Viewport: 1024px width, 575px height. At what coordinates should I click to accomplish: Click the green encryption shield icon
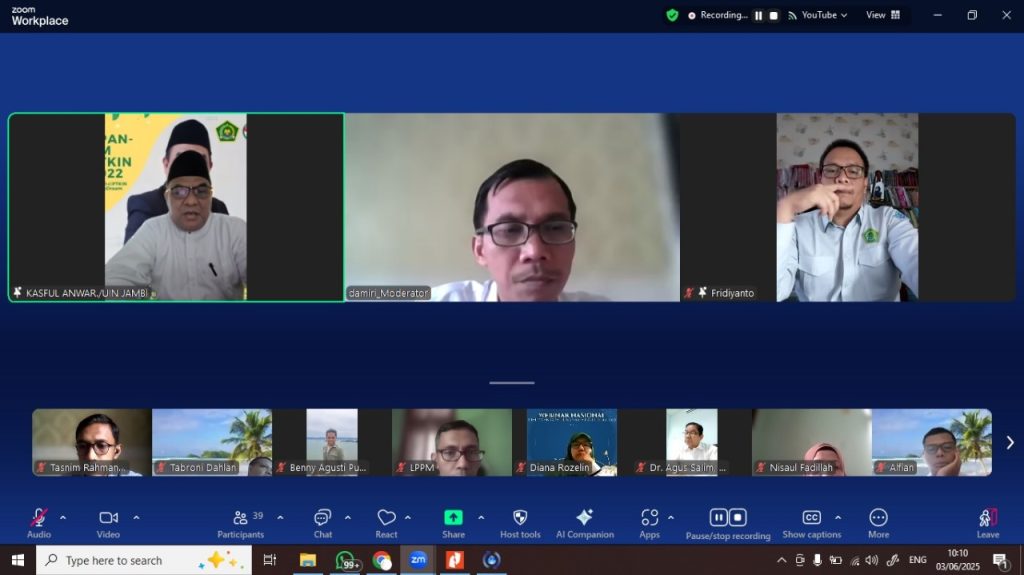pyautogui.click(x=672, y=15)
